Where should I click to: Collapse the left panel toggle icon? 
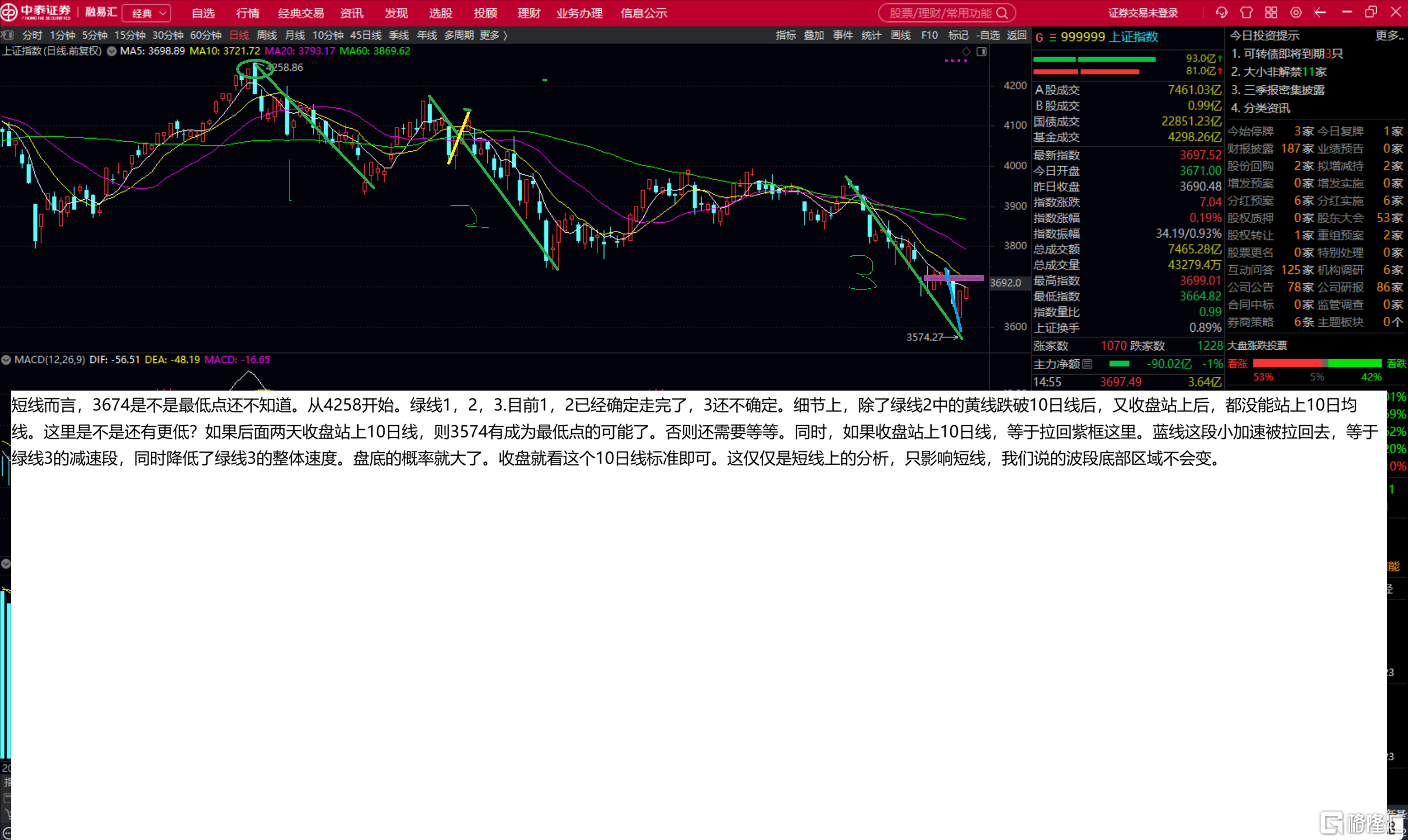click(7, 35)
